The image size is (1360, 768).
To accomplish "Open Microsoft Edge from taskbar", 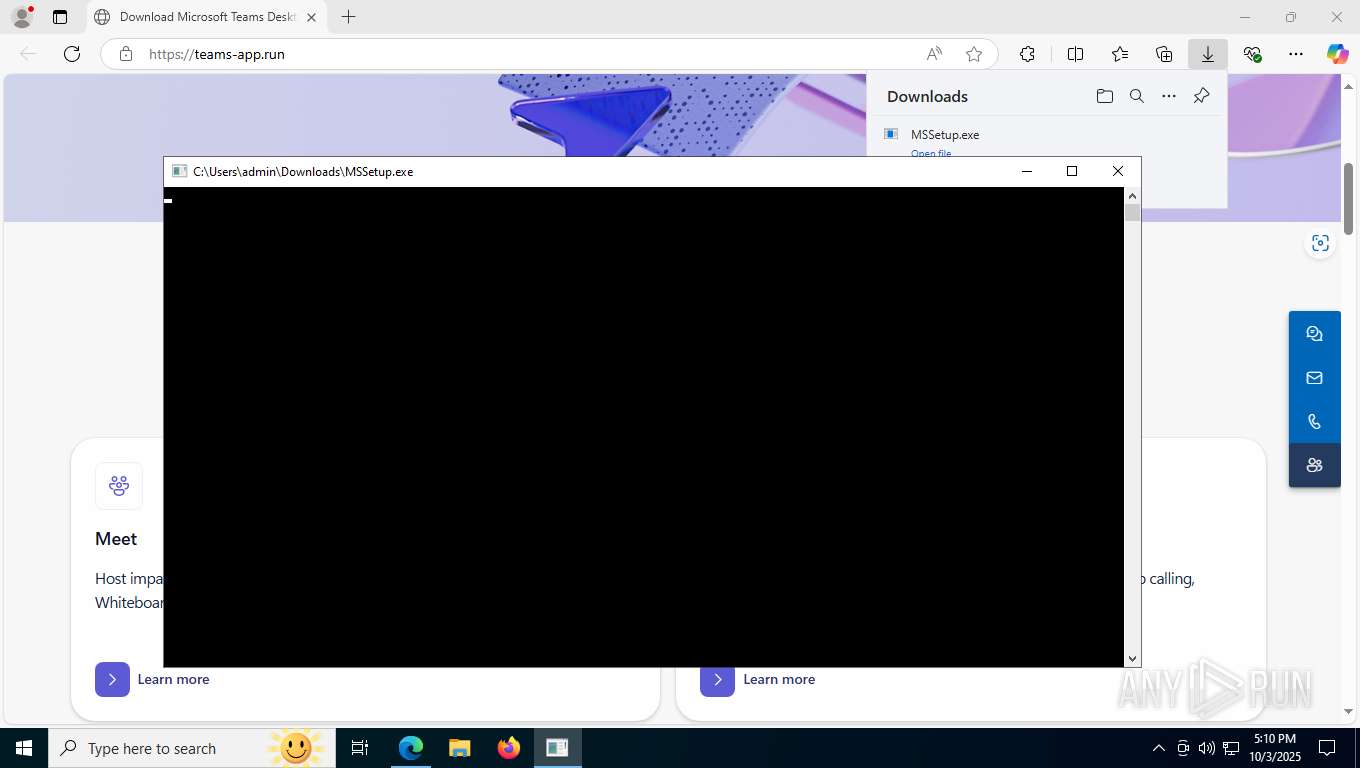I will (x=411, y=748).
